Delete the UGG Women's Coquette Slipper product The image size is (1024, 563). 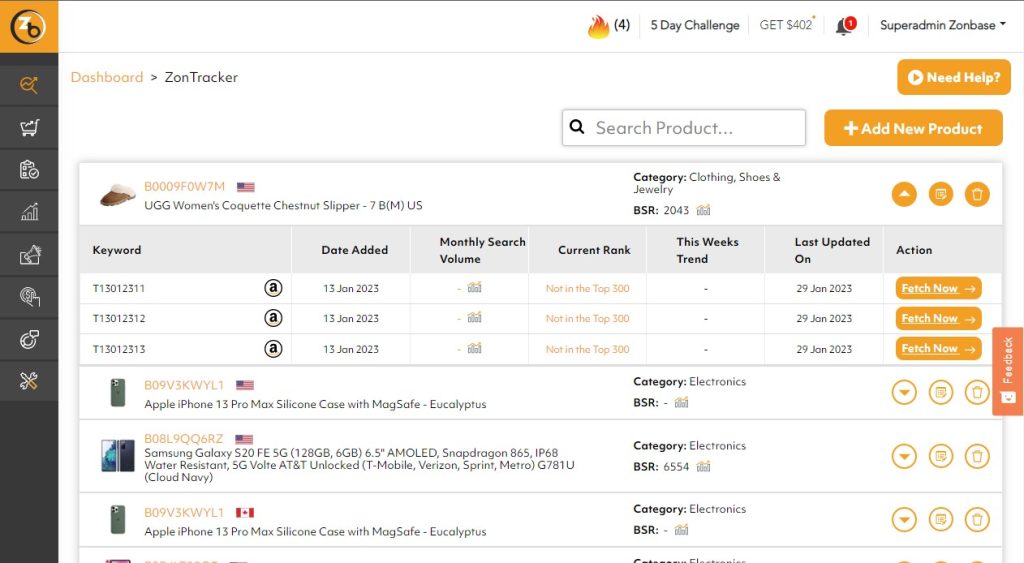point(977,194)
